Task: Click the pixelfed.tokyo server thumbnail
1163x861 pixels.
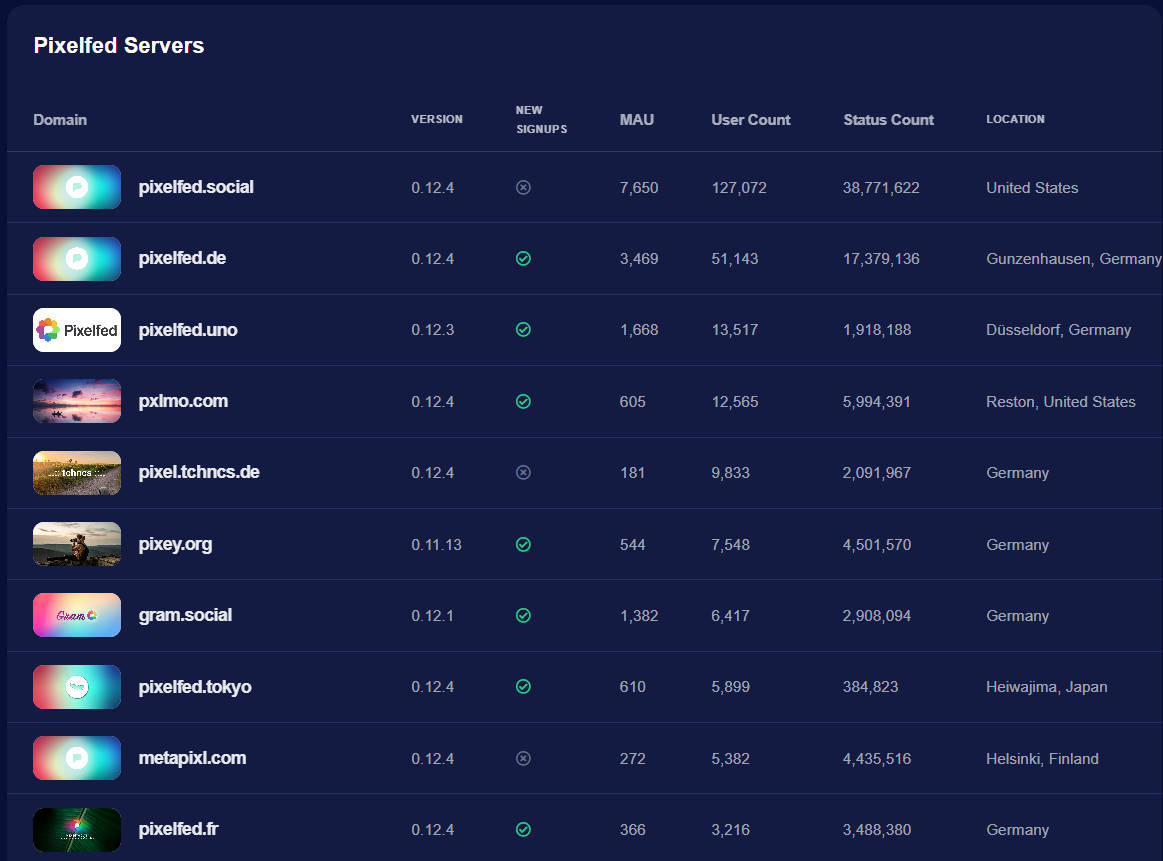Action: (77, 687)
